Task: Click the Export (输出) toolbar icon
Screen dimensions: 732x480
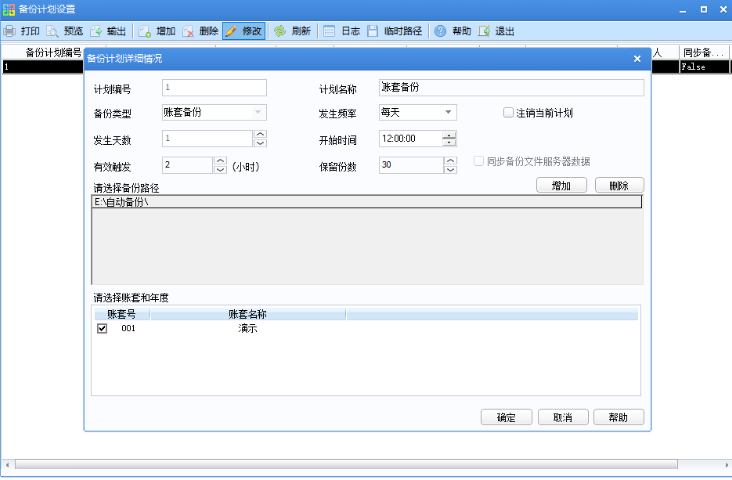Action: 96,31
